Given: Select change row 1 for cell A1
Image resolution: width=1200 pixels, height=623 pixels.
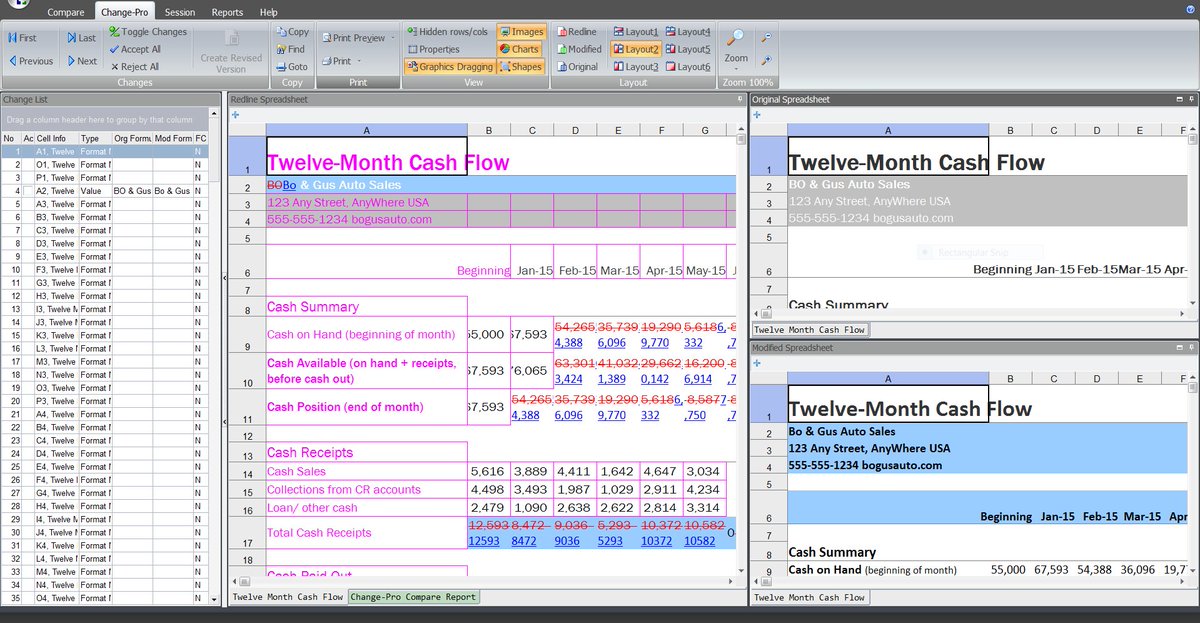Looking at the screenshot, I should click(105, 151).
